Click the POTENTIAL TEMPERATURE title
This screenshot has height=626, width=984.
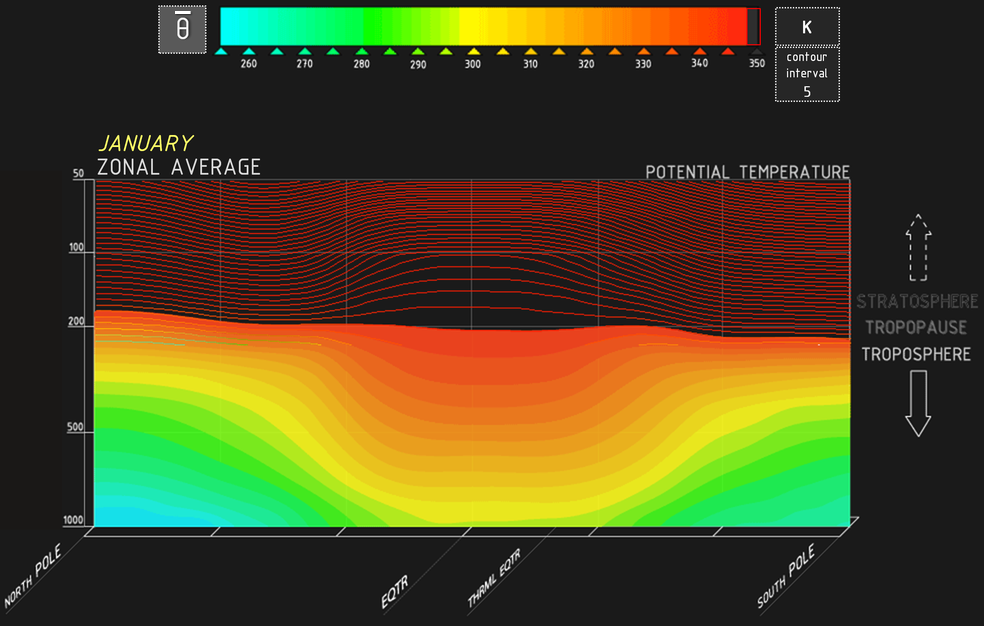tap(747, 172)
